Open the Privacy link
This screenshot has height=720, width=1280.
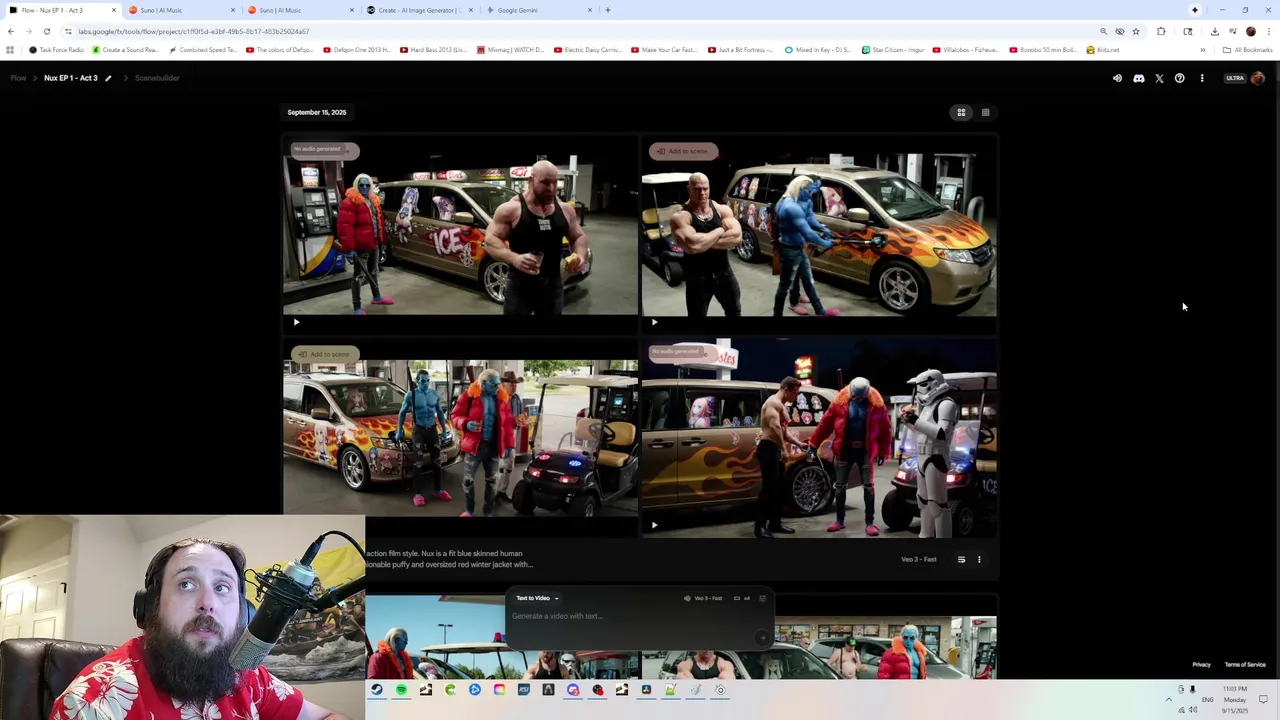[1201, 664]
